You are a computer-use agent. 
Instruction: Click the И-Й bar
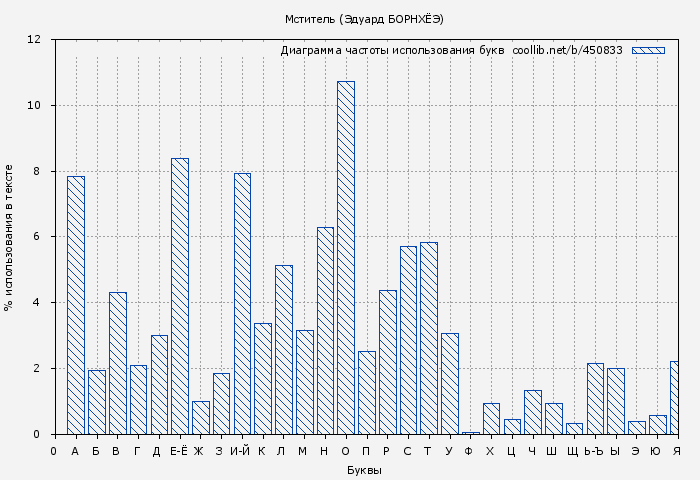tap(242, 304)
